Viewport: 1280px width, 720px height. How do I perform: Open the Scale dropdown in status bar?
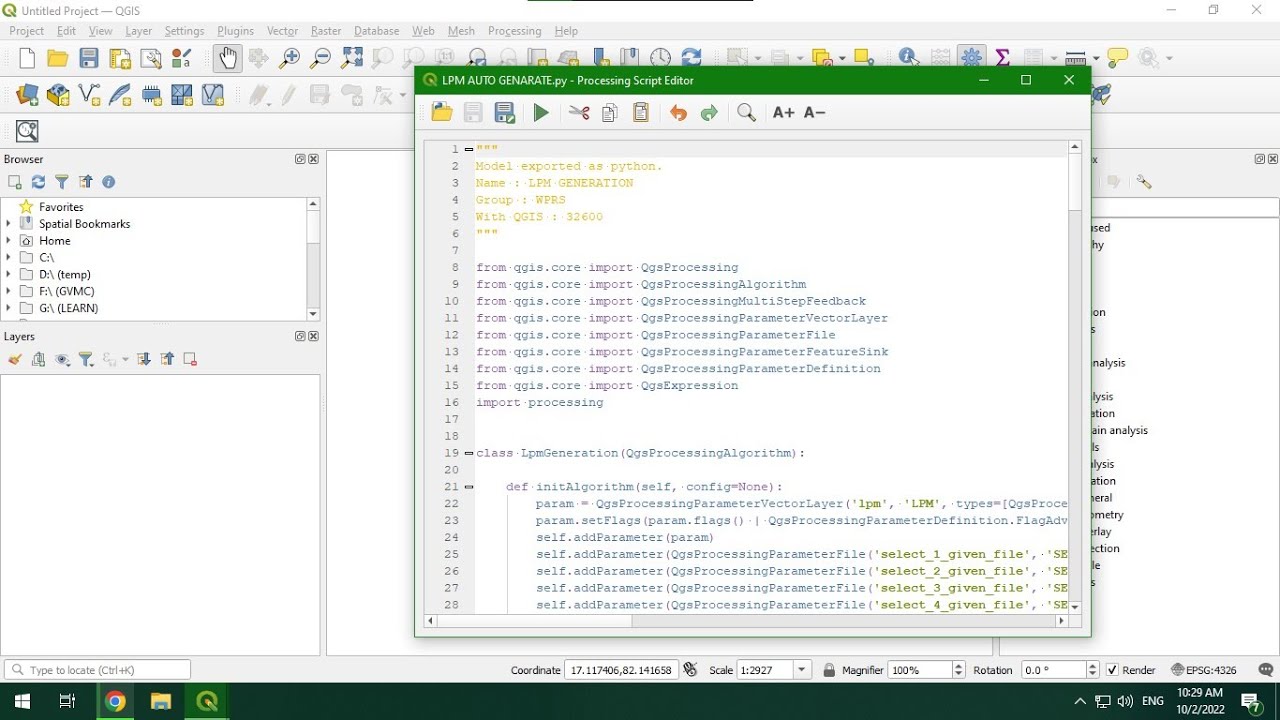tap(802, 670)
